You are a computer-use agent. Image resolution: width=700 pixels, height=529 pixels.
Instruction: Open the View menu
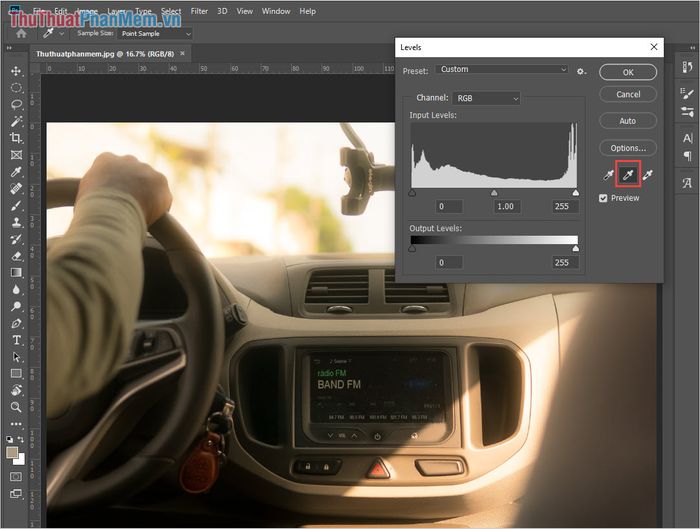click(245, 11)
